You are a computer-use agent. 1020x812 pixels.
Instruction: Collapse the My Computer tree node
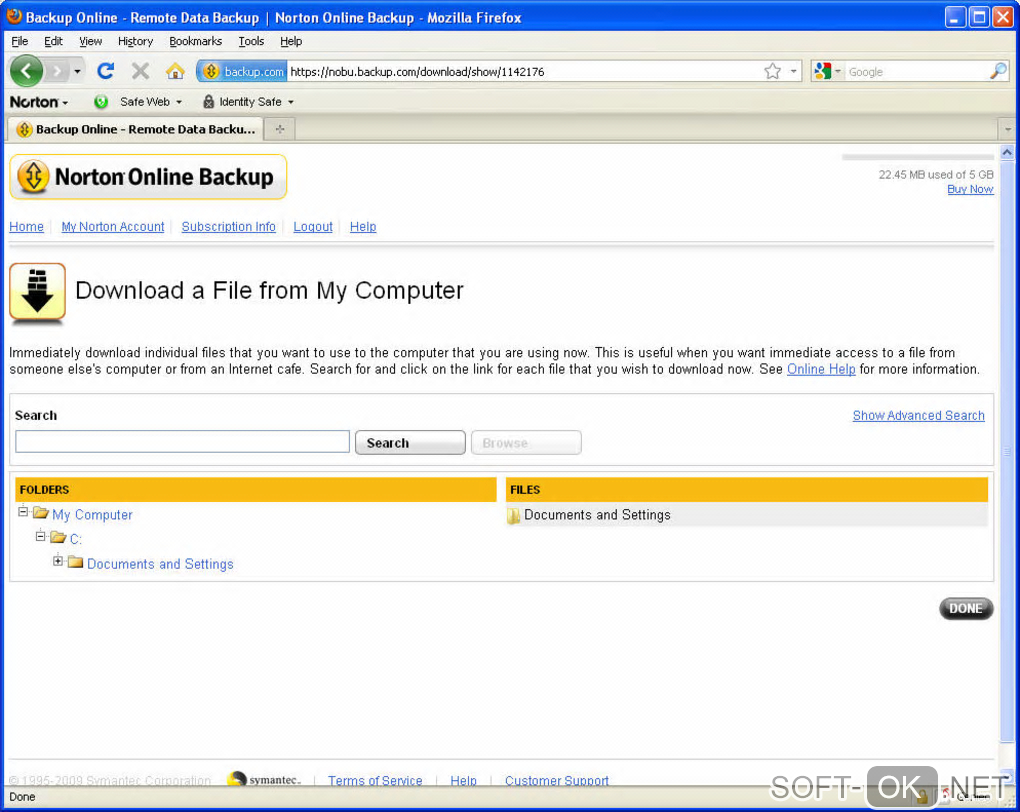point(23,511)
